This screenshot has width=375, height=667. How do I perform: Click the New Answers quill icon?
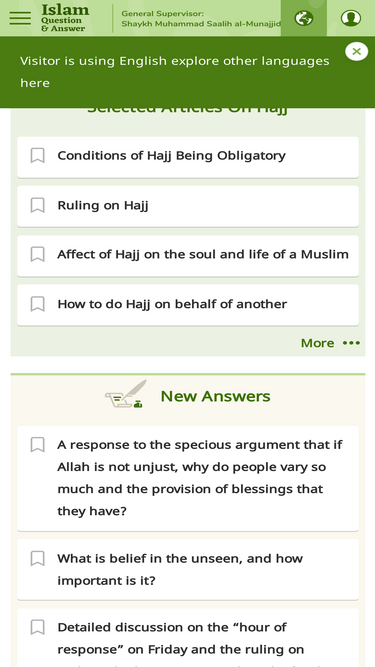pyautogui.click(x=126, y=394)
